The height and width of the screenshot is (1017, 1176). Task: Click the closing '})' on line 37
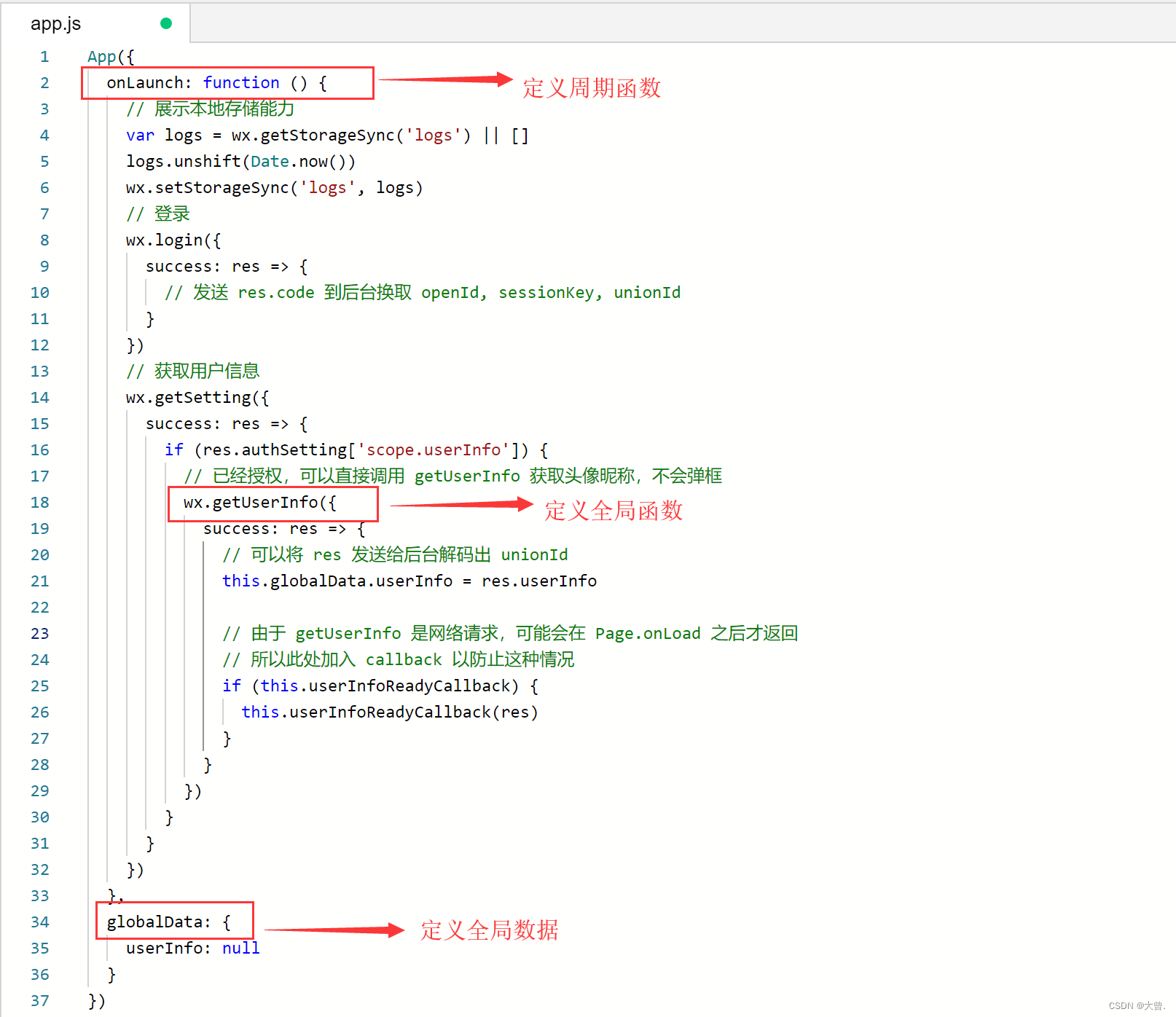[x=96, y=1001]
